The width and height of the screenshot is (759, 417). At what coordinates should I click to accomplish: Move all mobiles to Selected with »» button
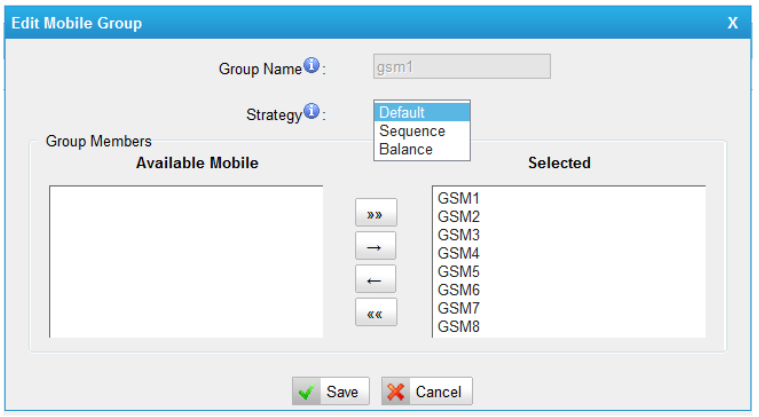[376, 213]
